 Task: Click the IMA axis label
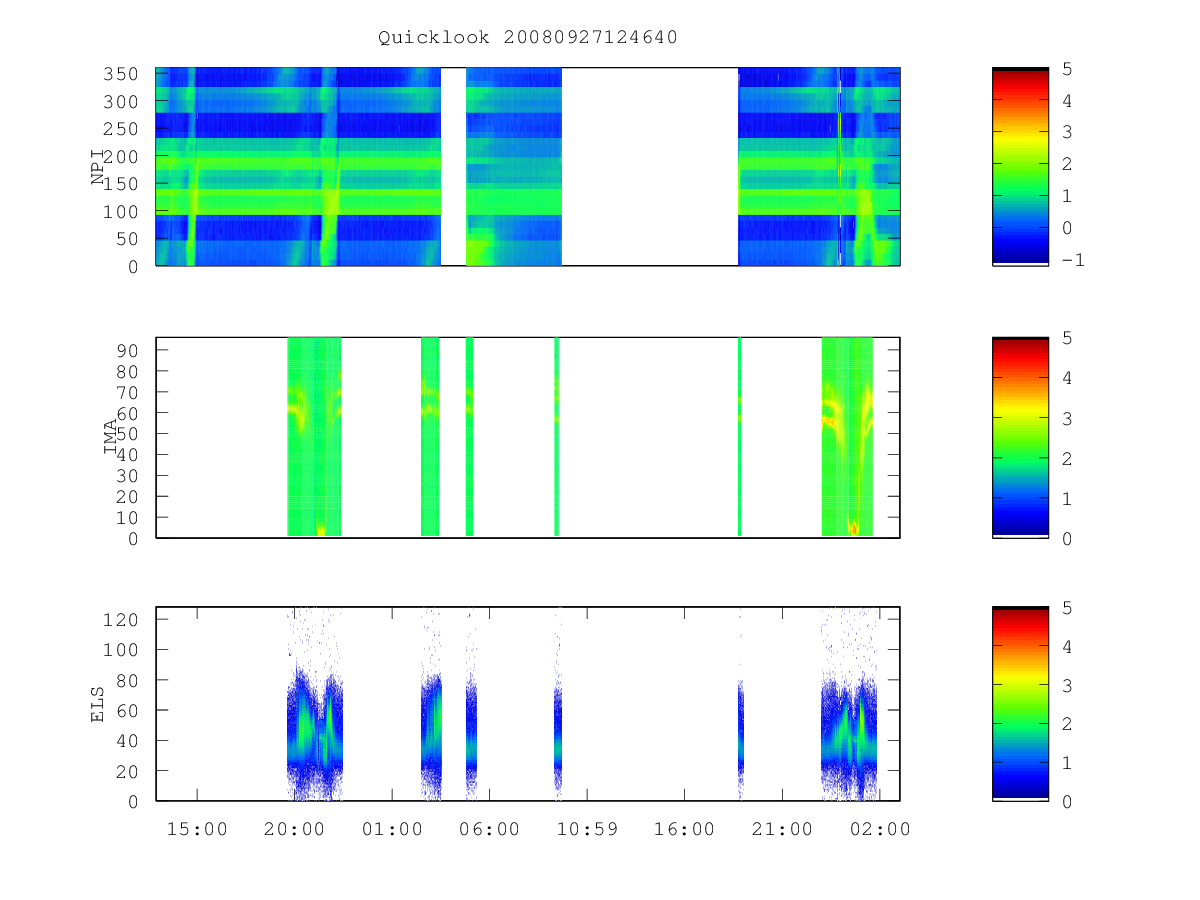(x=110, y=437)
